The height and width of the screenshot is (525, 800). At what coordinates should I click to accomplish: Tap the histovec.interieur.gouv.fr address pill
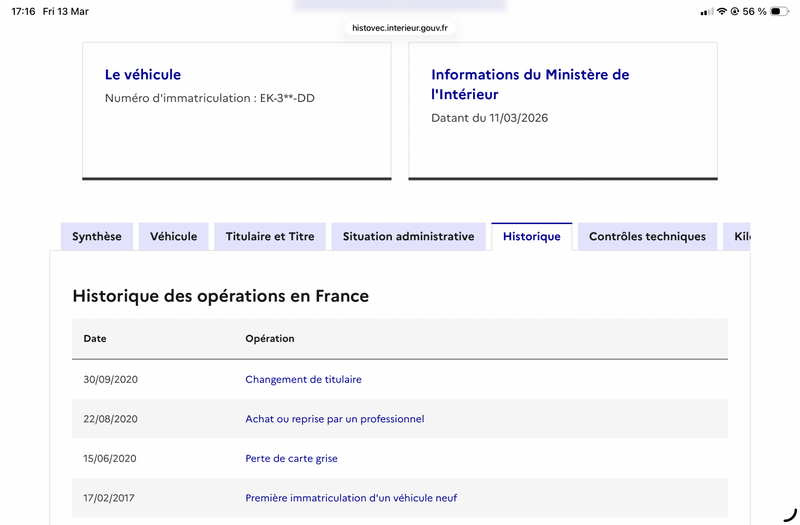tap(400, 28)
